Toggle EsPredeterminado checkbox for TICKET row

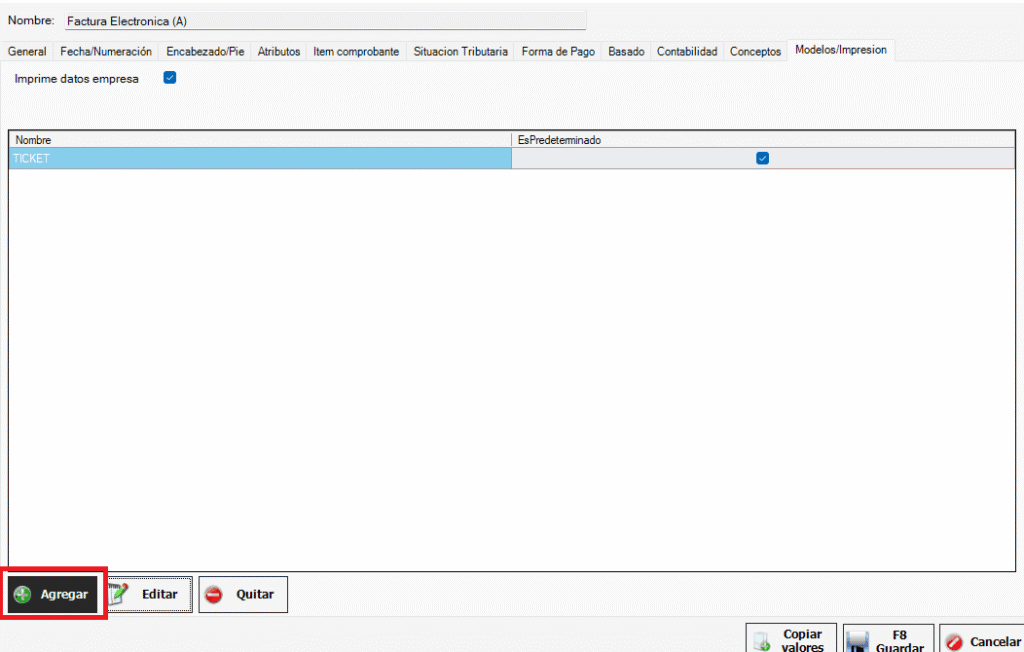coord(762,158)
